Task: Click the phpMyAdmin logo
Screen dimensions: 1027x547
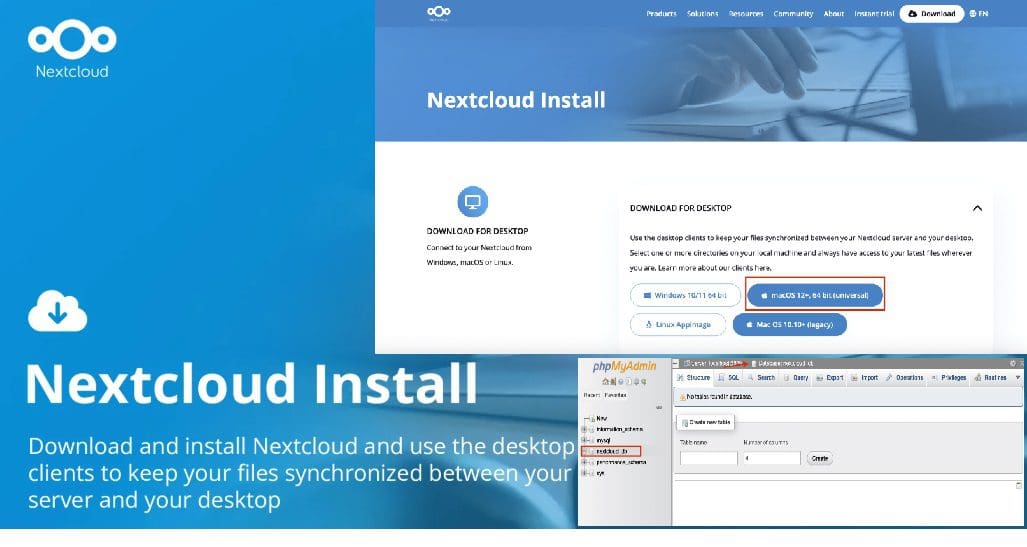Action: point(624,367)
